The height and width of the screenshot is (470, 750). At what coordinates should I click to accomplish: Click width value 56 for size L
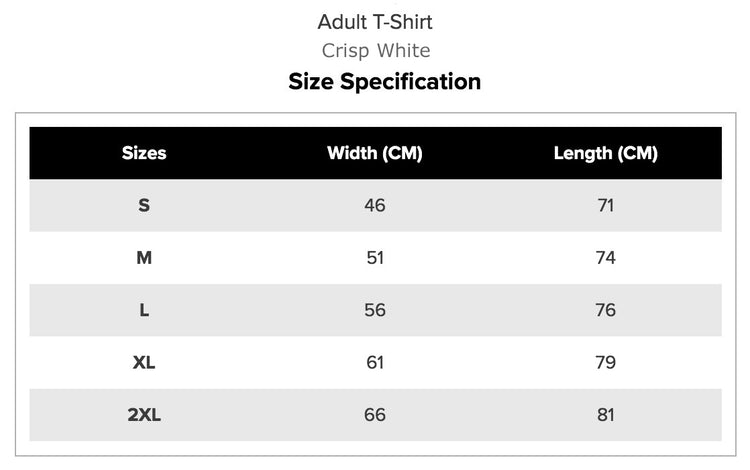[375, 310]
